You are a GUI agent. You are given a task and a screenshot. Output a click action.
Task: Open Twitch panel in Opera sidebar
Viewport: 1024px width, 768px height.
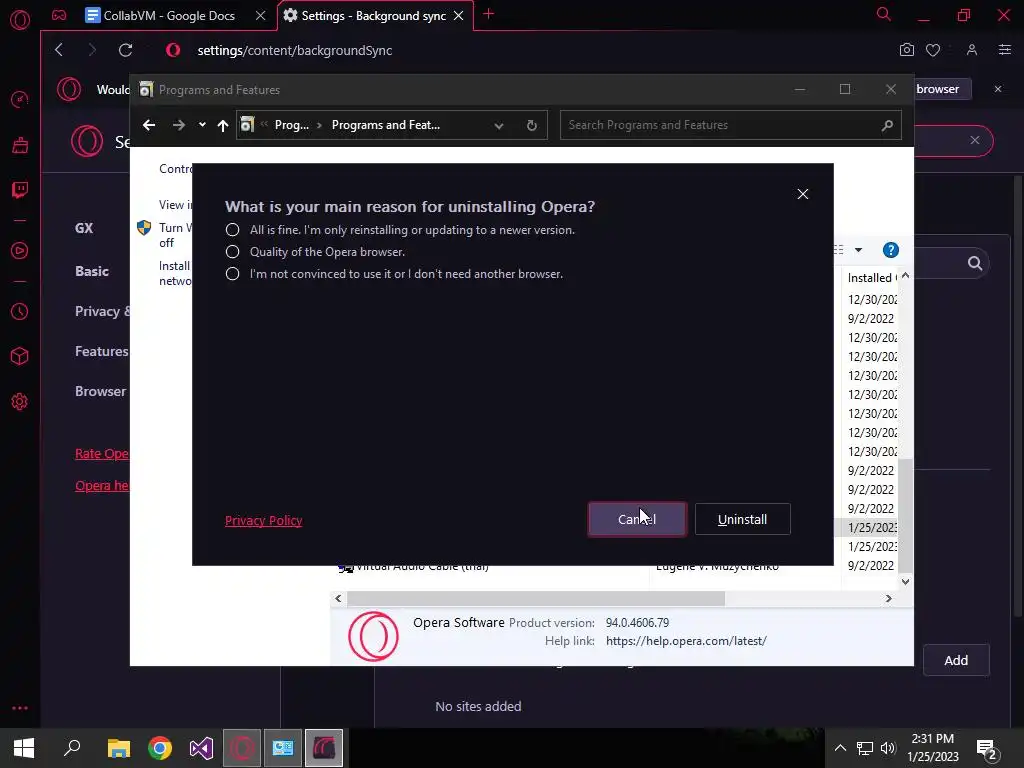(20, 190)
